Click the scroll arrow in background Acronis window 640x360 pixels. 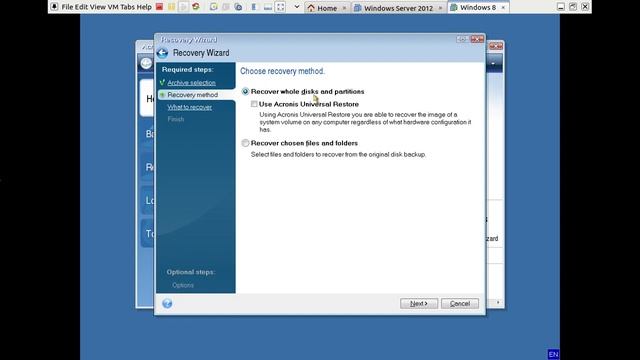[x=498, y=302]
